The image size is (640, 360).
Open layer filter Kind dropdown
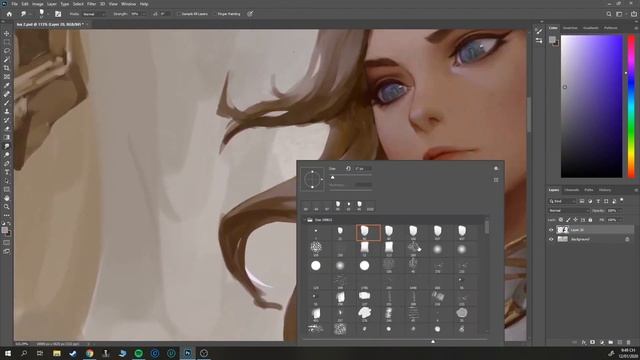(562, 201)
